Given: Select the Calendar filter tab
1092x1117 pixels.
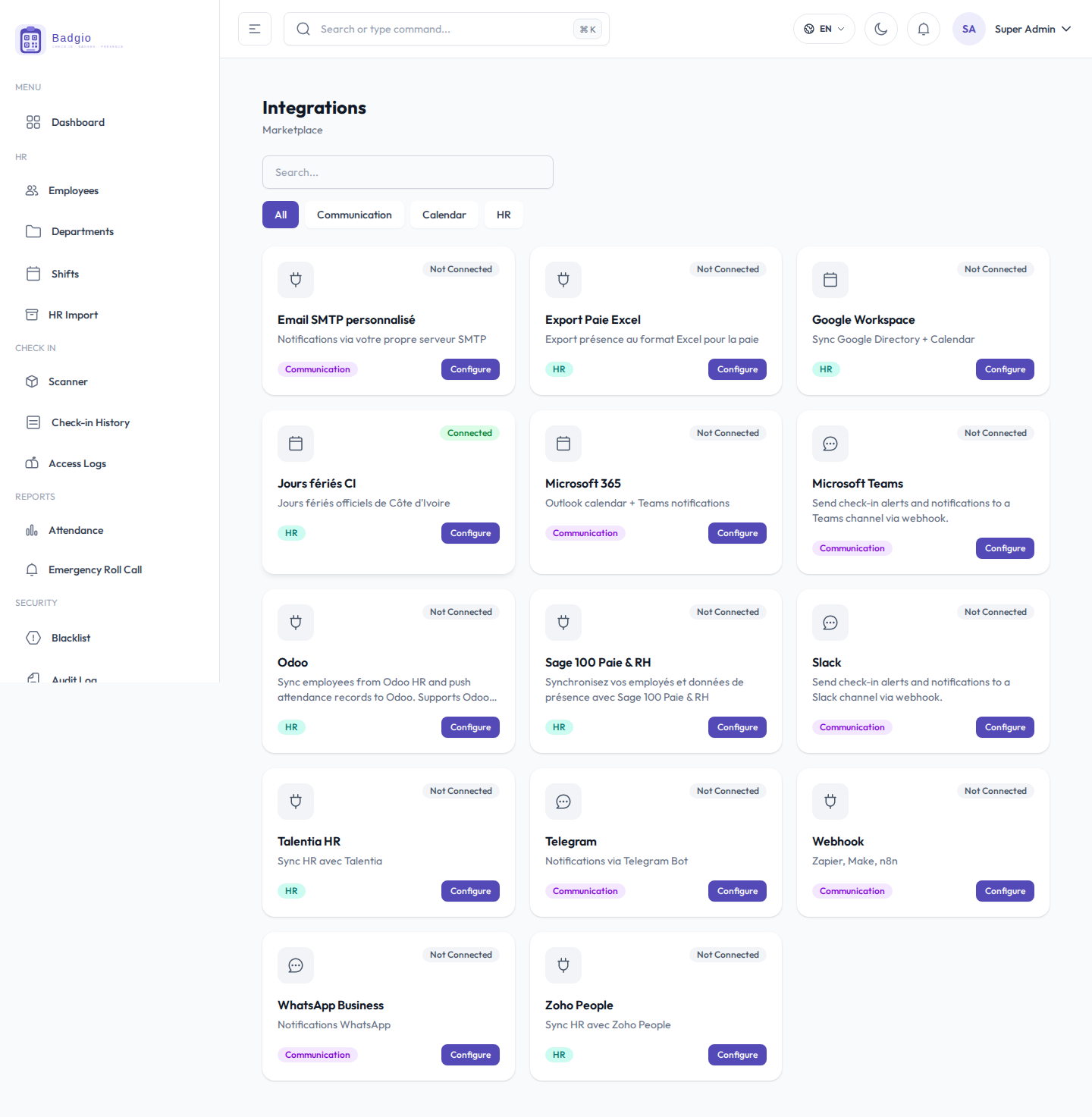Looking at the screenshot, I should [444, 215].
